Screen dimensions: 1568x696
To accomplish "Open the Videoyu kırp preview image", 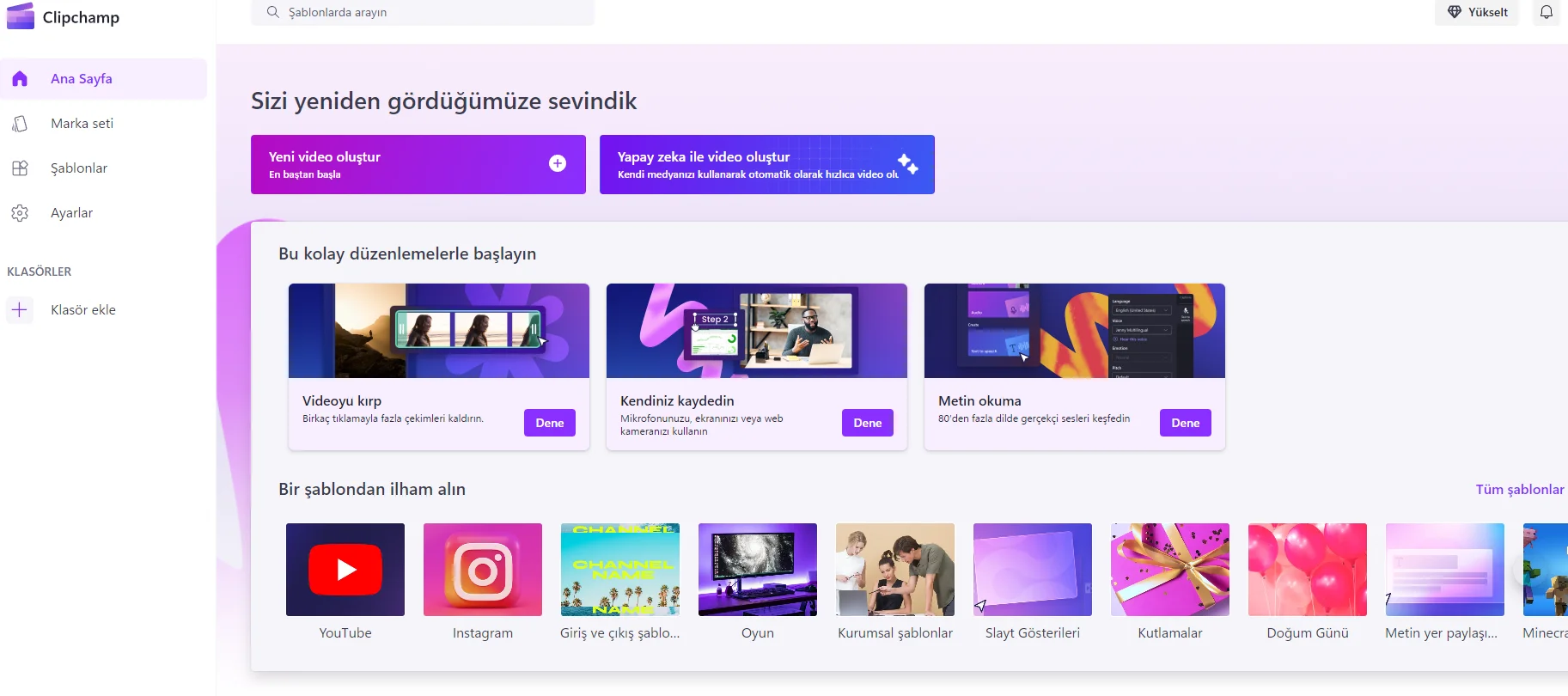I will 439,331.
